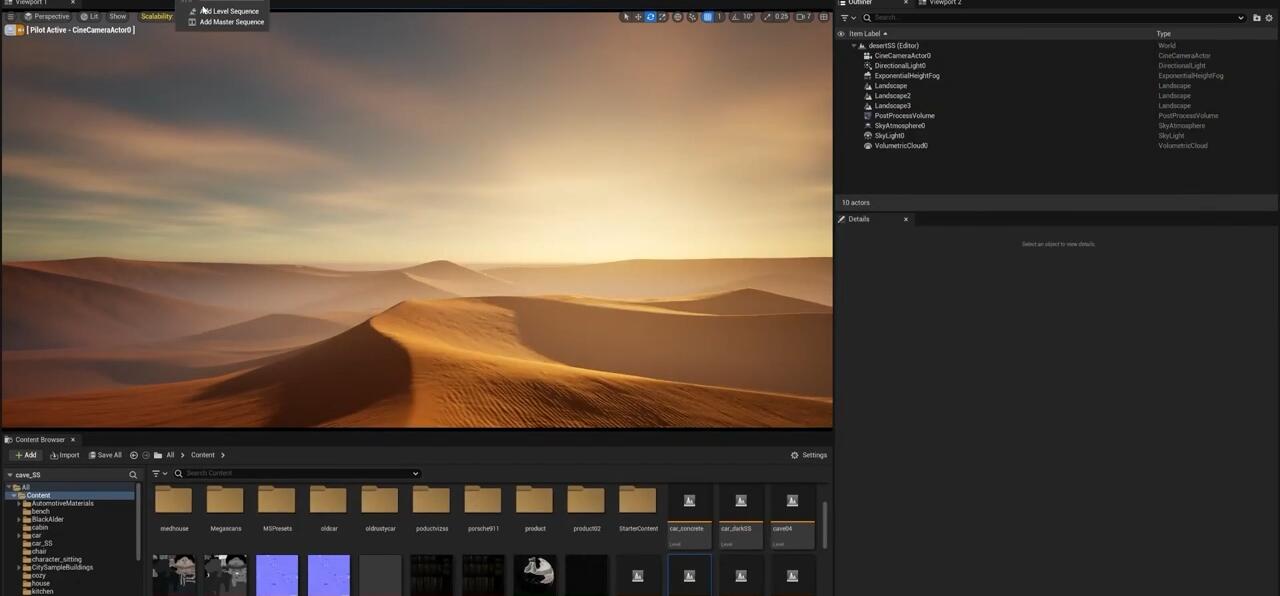Viewport: 1280px width, 596px height.
Task: Choose Add Master Sequence from the menu
Action: (x=225, y=22)
